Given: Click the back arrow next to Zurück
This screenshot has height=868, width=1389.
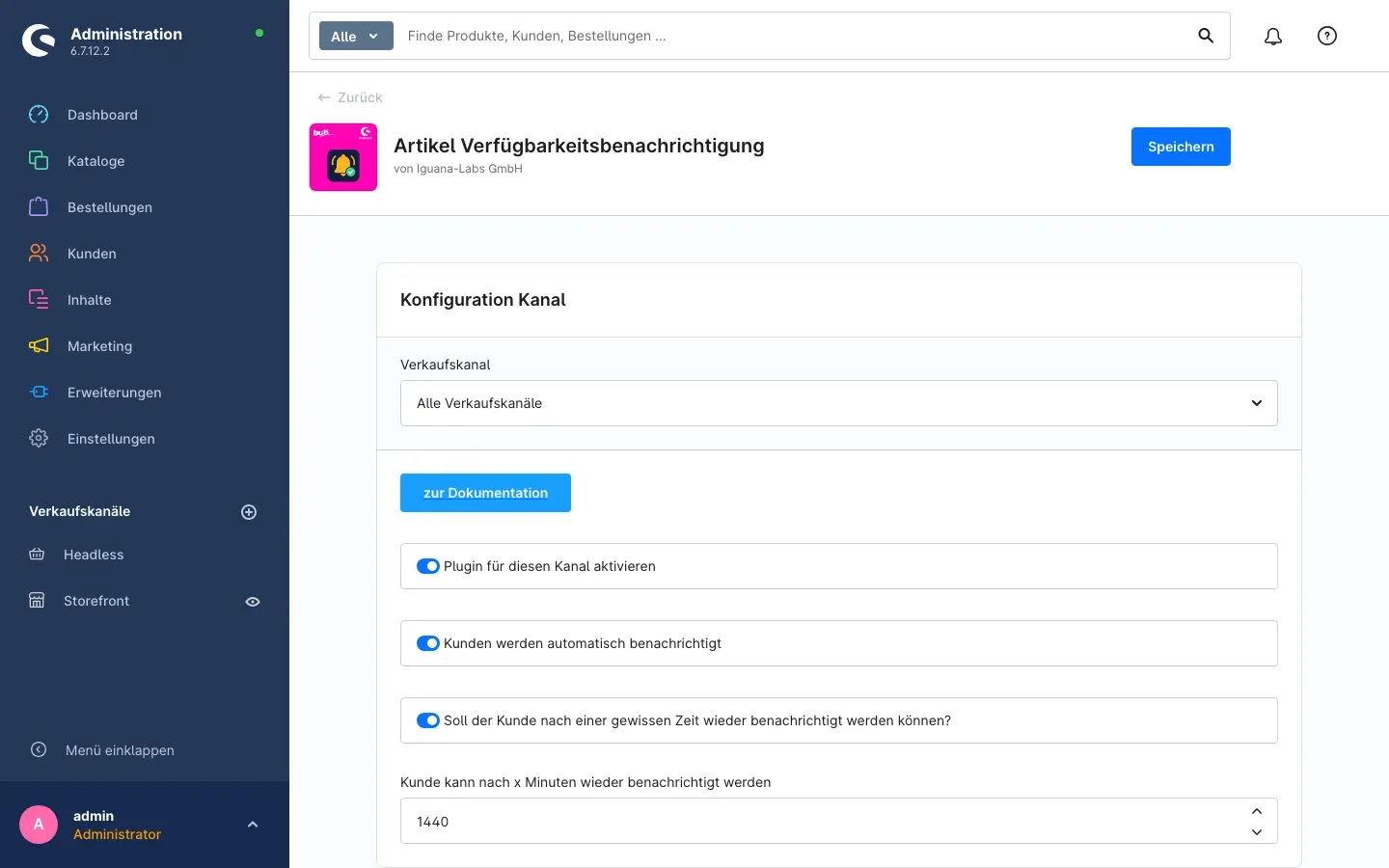Looking at the screenshot, I should click(x=324, y=97).
